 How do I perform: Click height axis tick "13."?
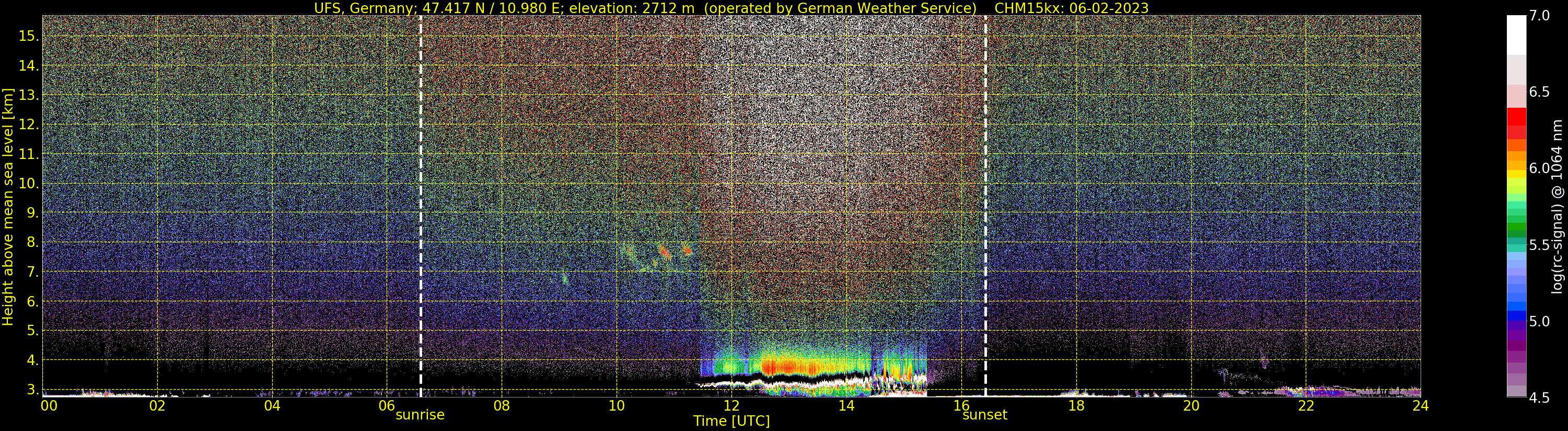click(29, 95)
